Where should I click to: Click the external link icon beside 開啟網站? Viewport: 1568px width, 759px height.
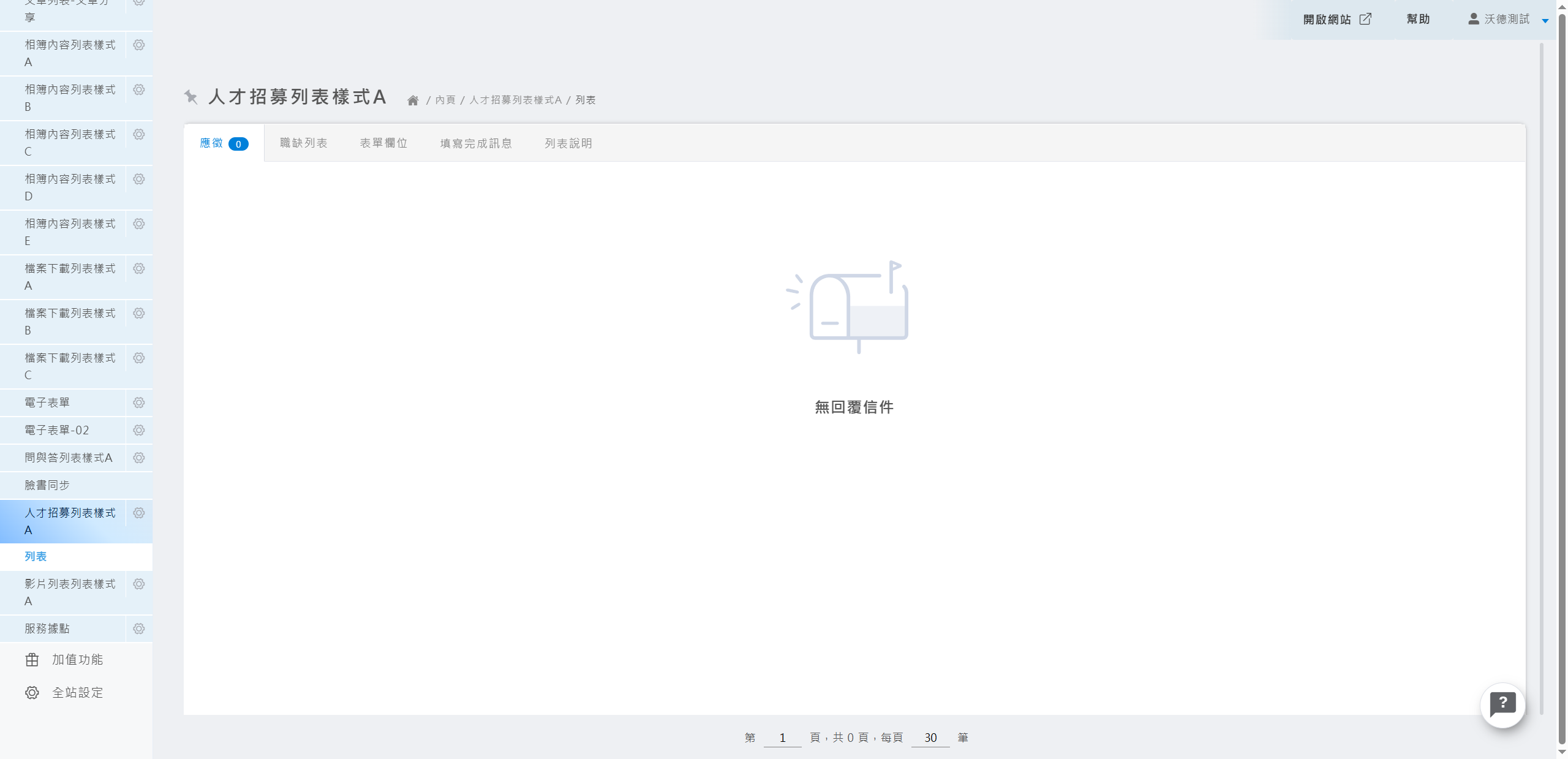coord(1366,19)
